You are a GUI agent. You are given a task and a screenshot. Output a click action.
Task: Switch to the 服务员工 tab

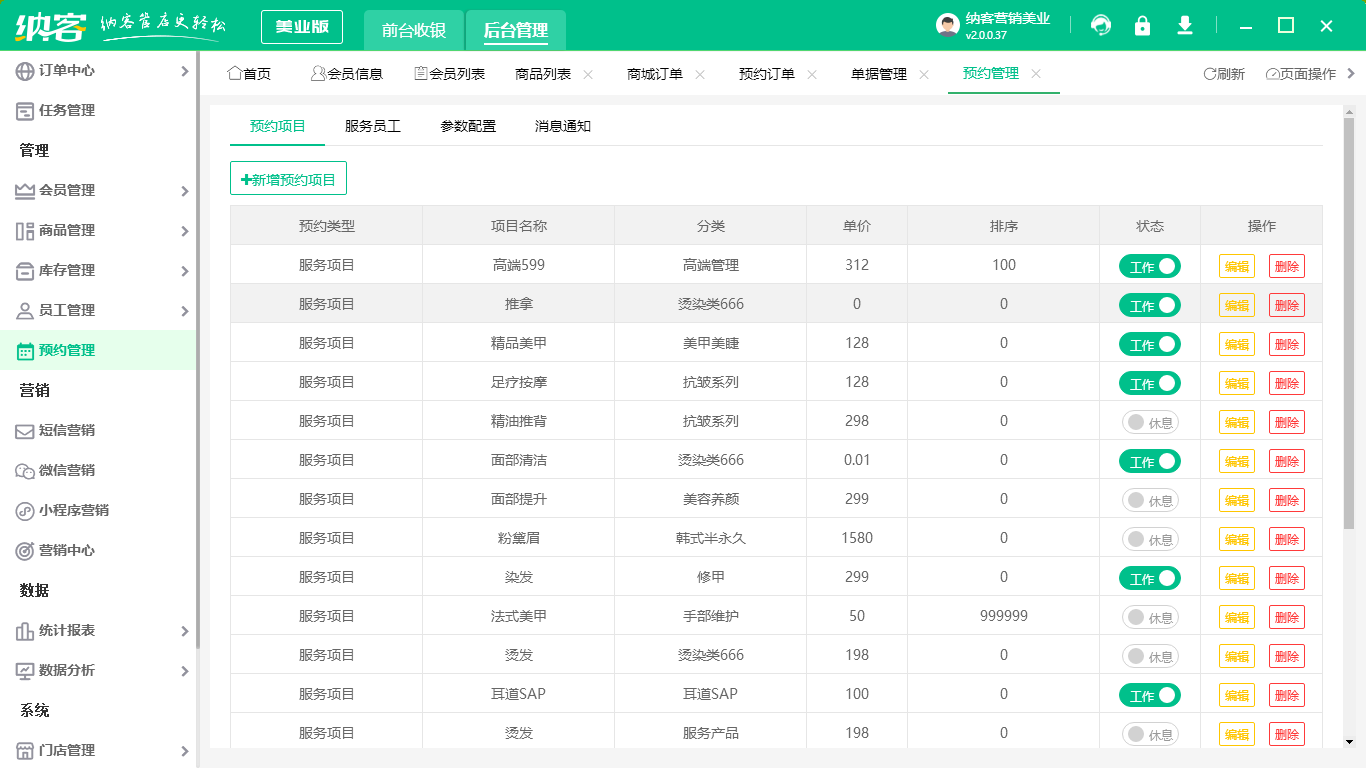(x=373, y=126)
